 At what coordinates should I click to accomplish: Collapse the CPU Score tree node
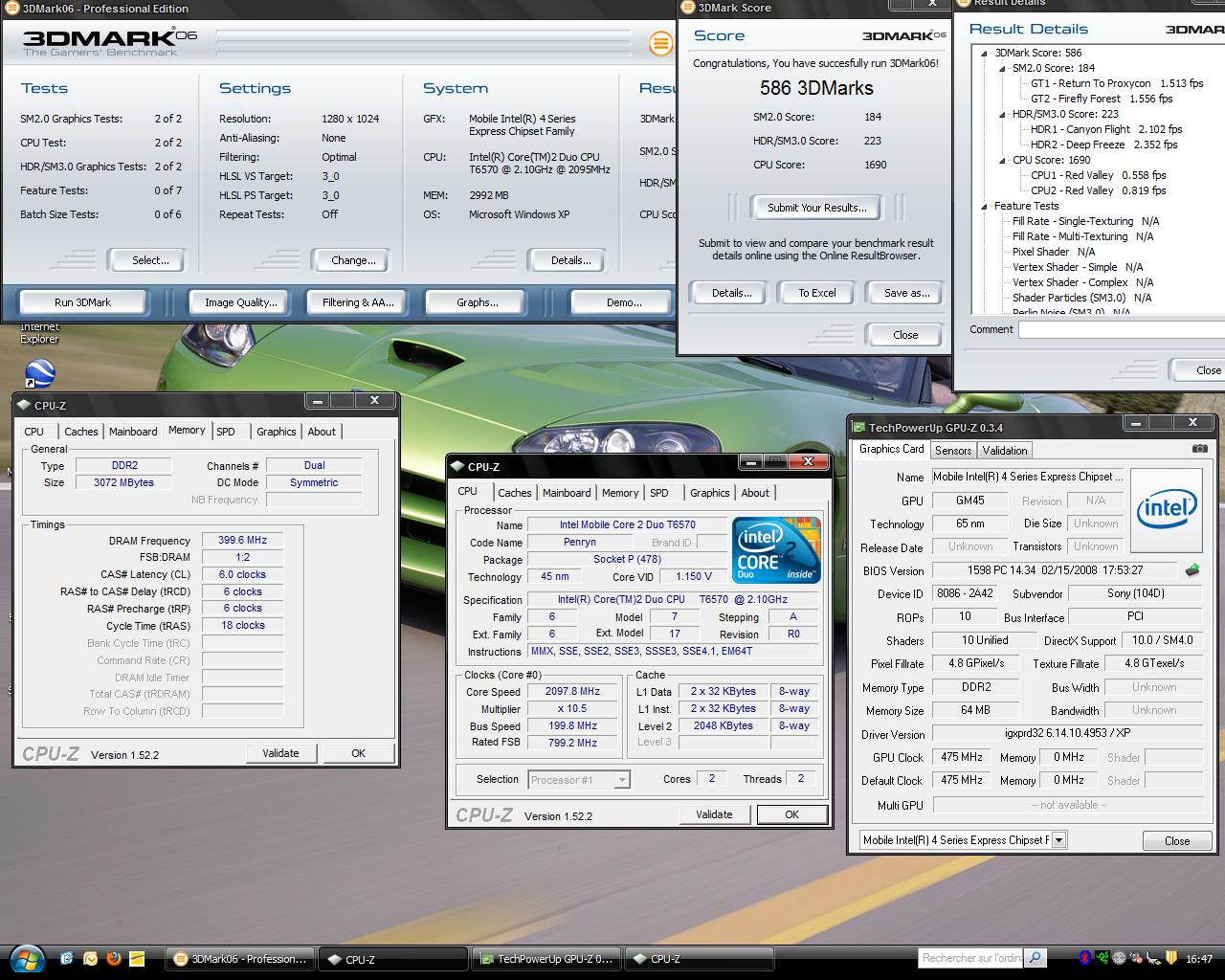tap(1003, 161)
